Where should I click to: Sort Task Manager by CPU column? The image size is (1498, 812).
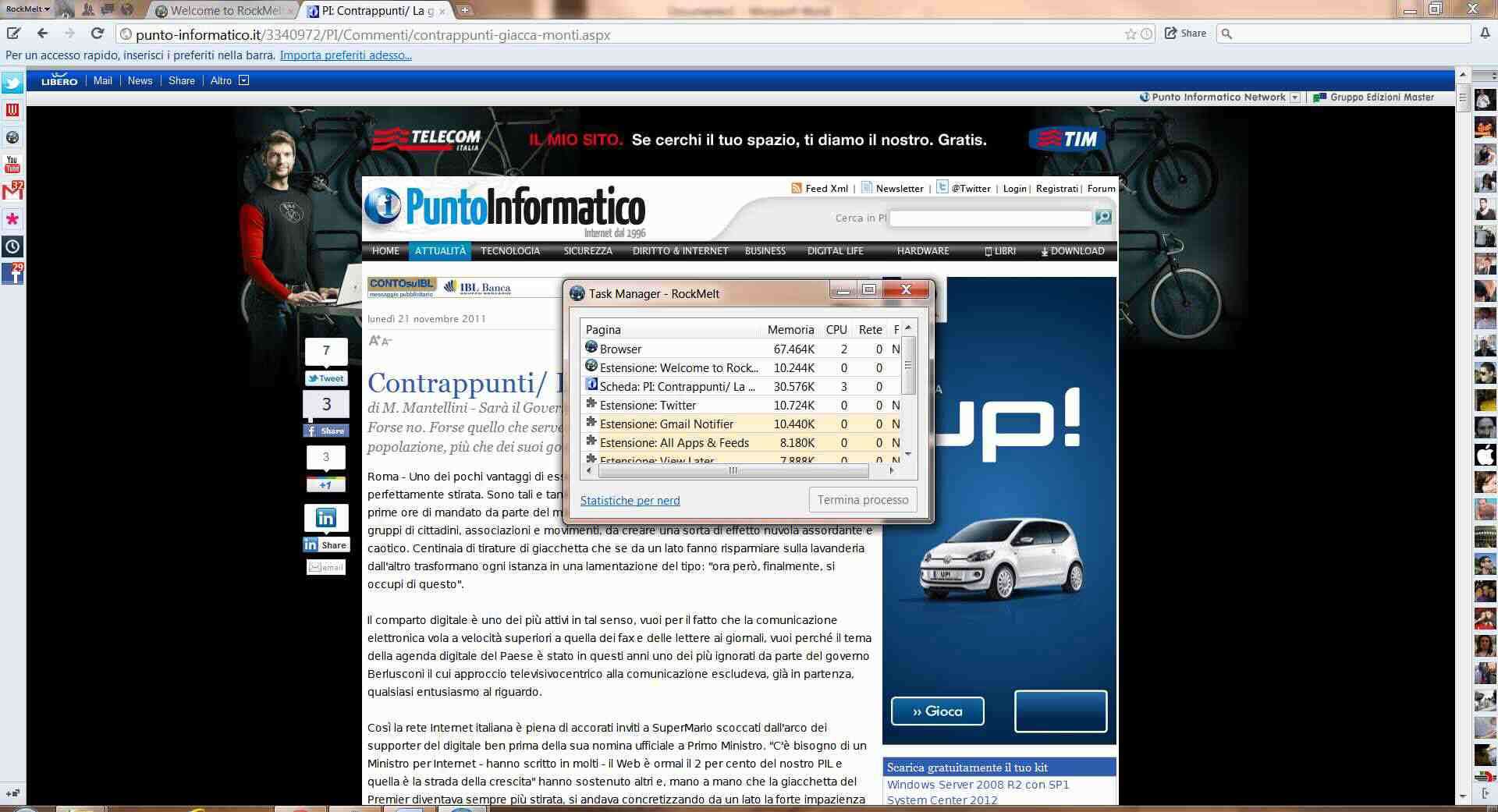point(836,330)
